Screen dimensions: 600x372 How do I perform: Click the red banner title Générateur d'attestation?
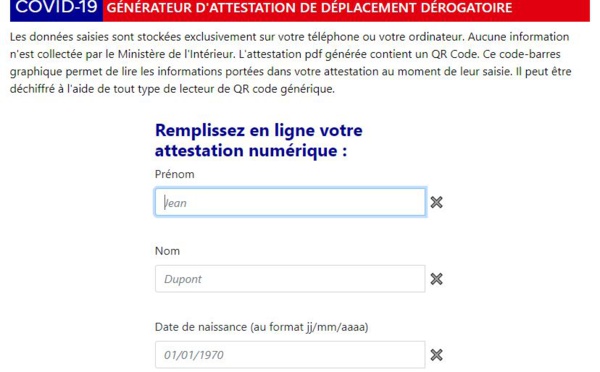(x=309, y=8)
